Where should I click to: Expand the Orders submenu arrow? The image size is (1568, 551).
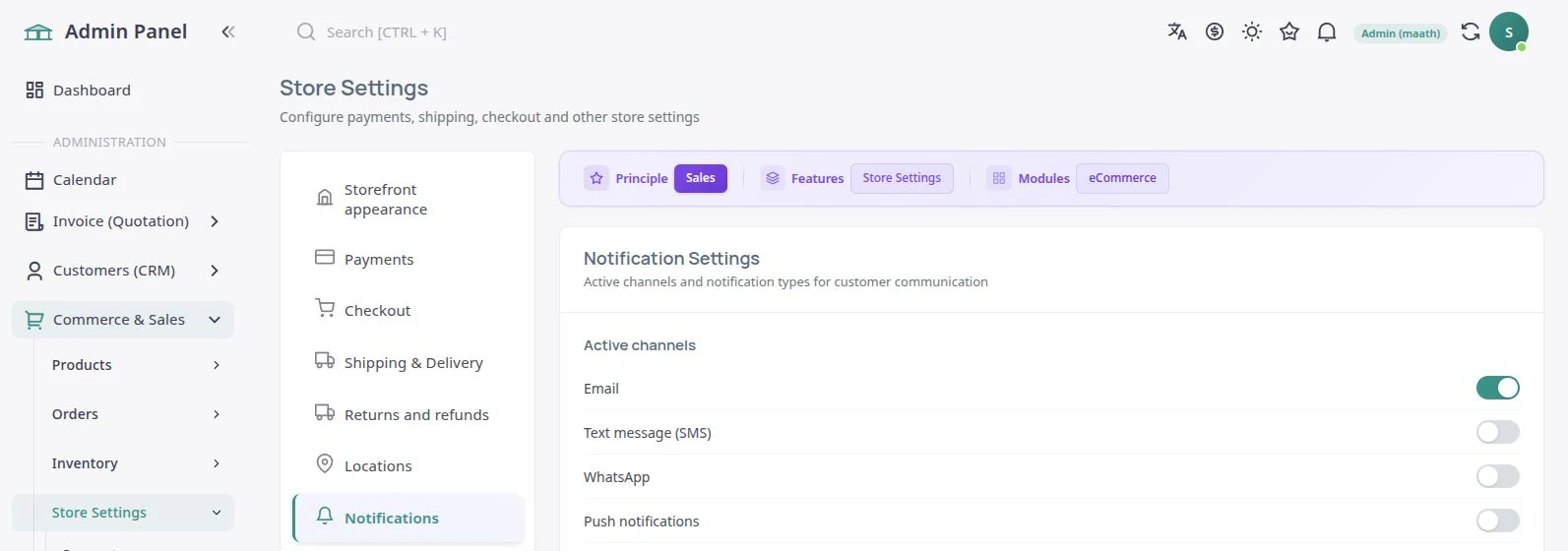(217, 414)
